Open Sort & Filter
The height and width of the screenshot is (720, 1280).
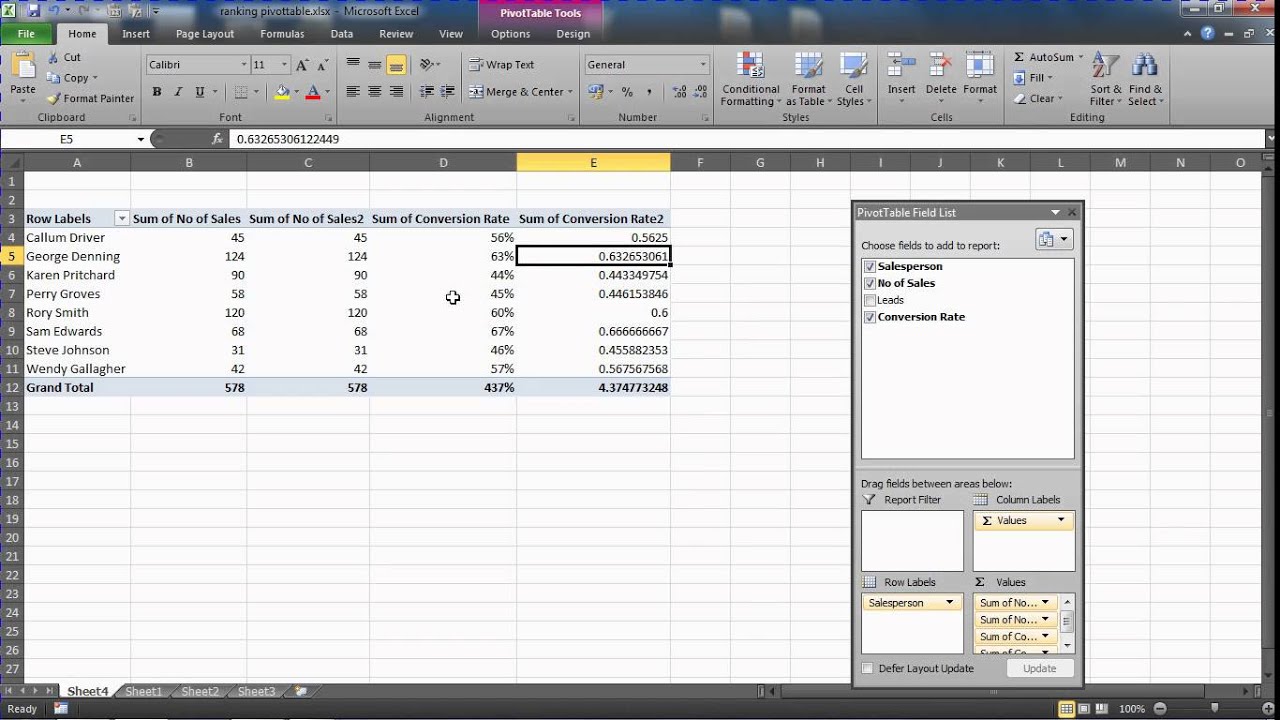tap(1103, 80)
